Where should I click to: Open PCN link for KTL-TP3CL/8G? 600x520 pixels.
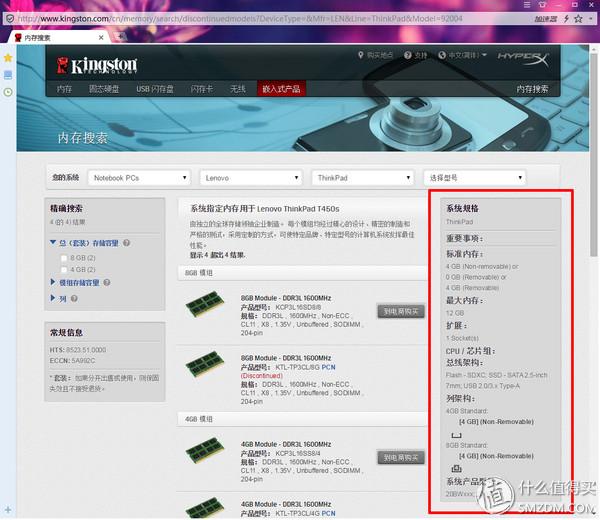[328, 367]
